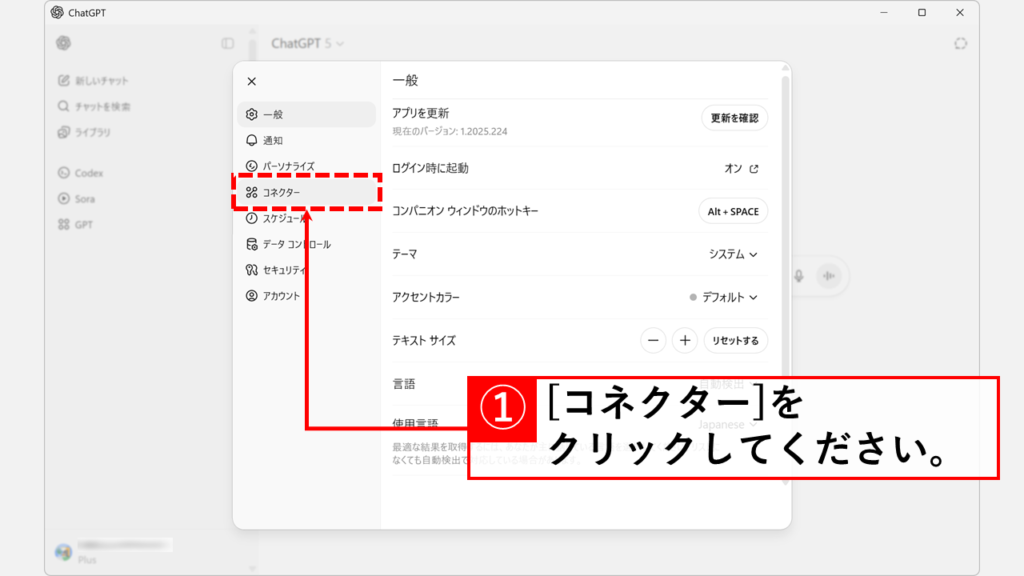Open Codex in the sidebar
Viewport: 1024px width, 576px height.
point(80,173)
